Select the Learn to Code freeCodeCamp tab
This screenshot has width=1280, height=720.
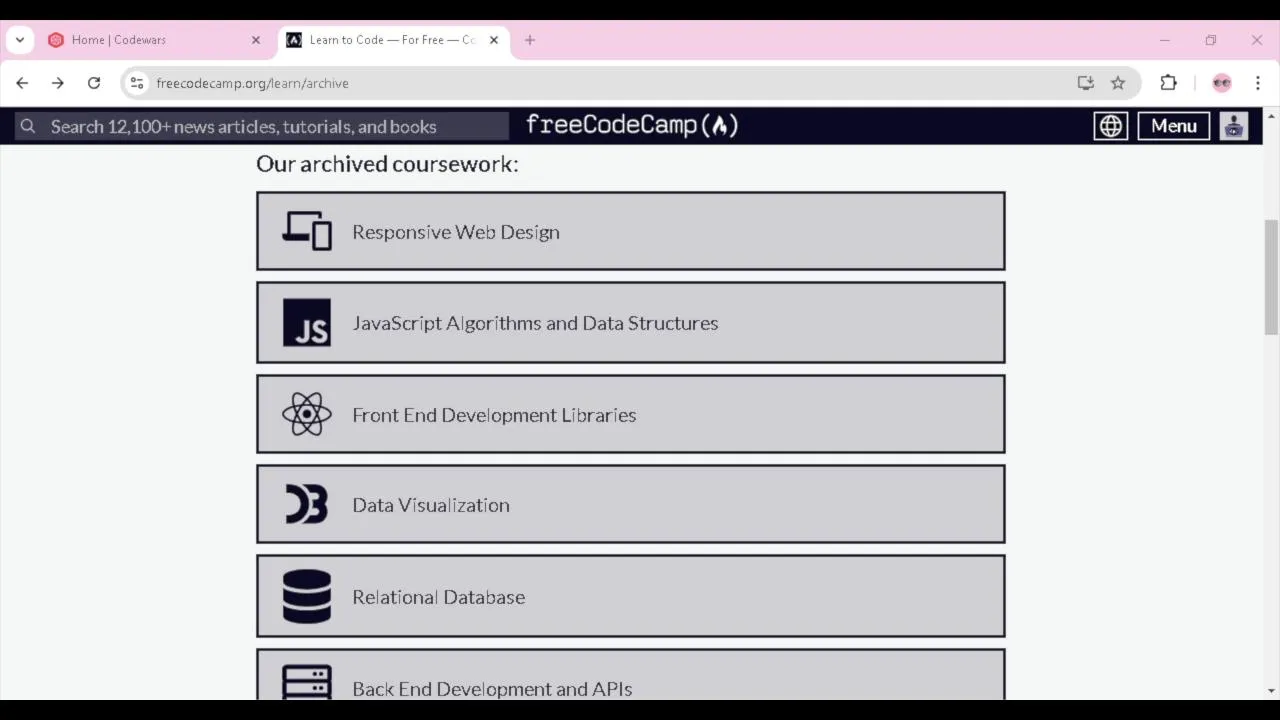coord(393,40)
